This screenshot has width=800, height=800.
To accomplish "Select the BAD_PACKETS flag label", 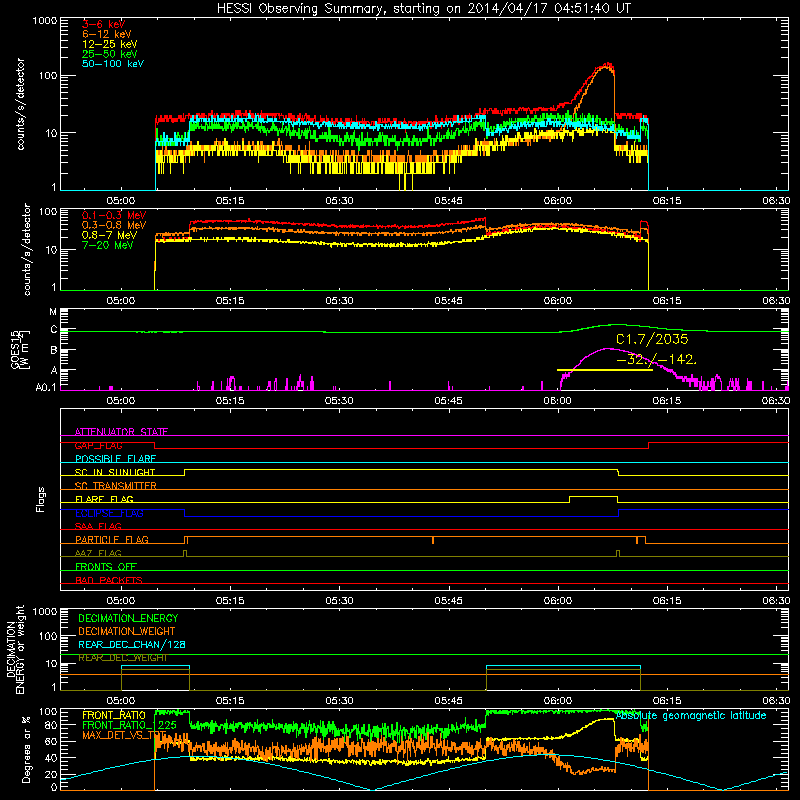I will [109, 580].
